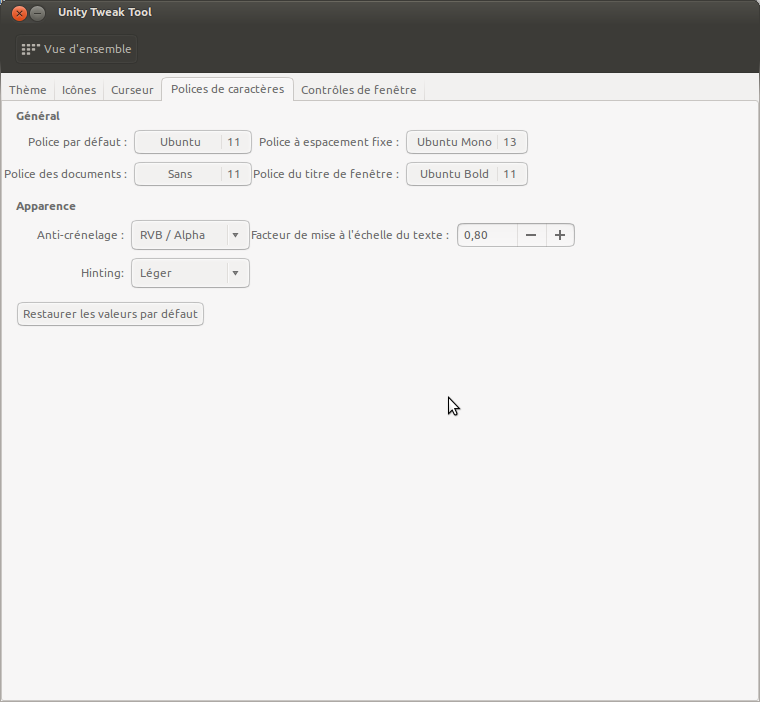This screenshot has width=760, height=702.
Task: Close the Unity Tweak Tool window
Action: [x=19, y=14]
